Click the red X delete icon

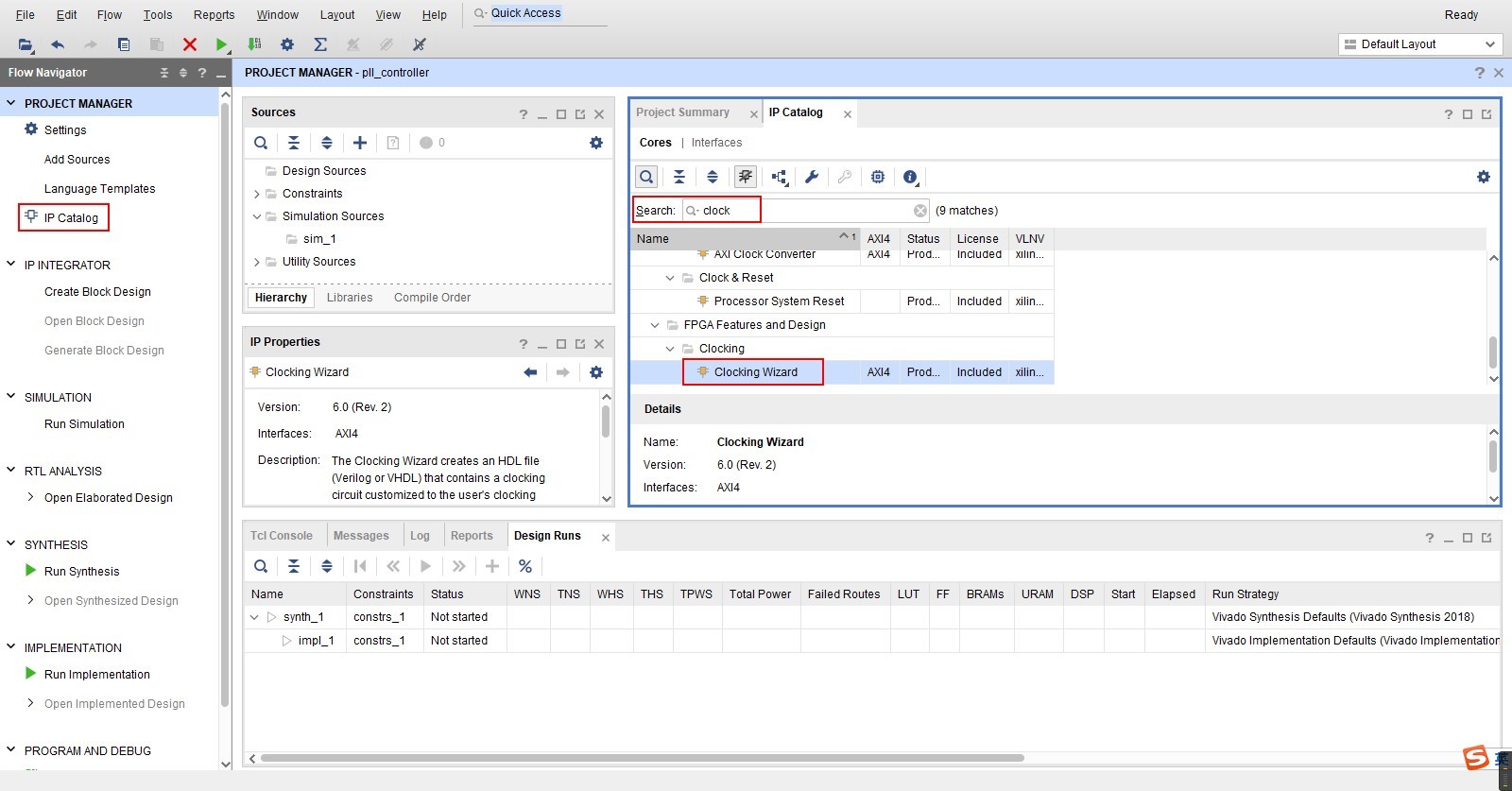point(190,44)
